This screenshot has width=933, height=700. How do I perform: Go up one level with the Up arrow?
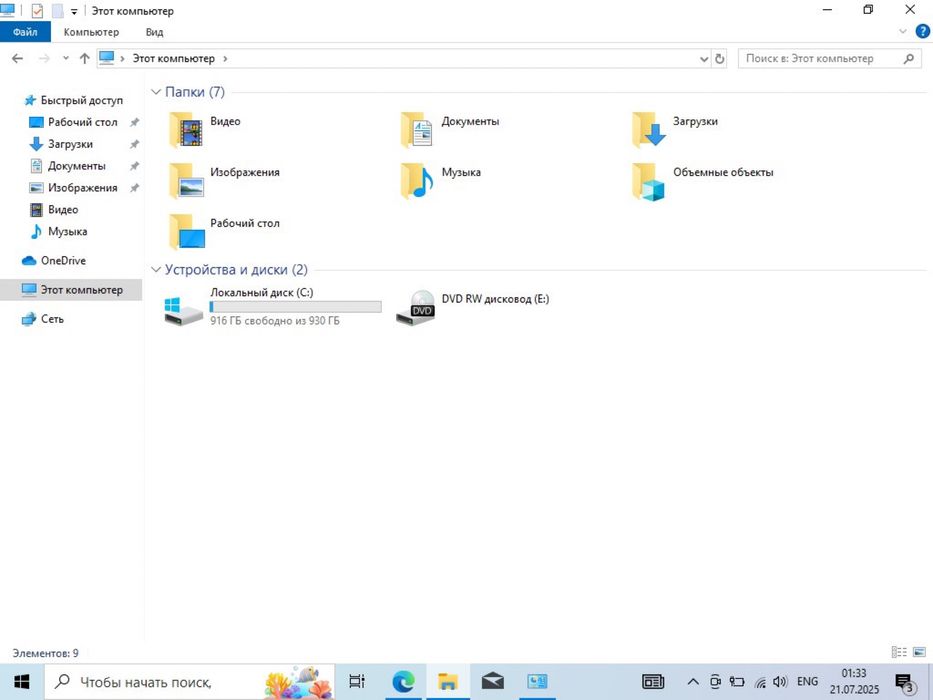click(84, 58)
